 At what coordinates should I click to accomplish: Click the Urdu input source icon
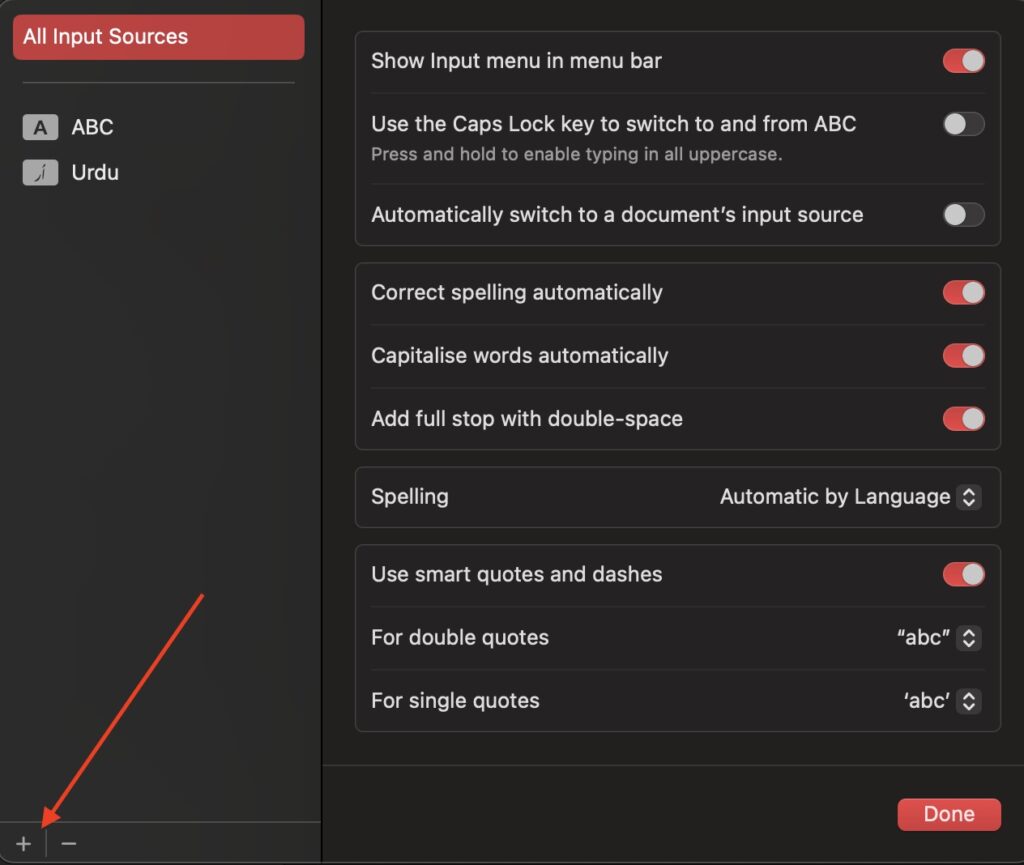[39, 172]
